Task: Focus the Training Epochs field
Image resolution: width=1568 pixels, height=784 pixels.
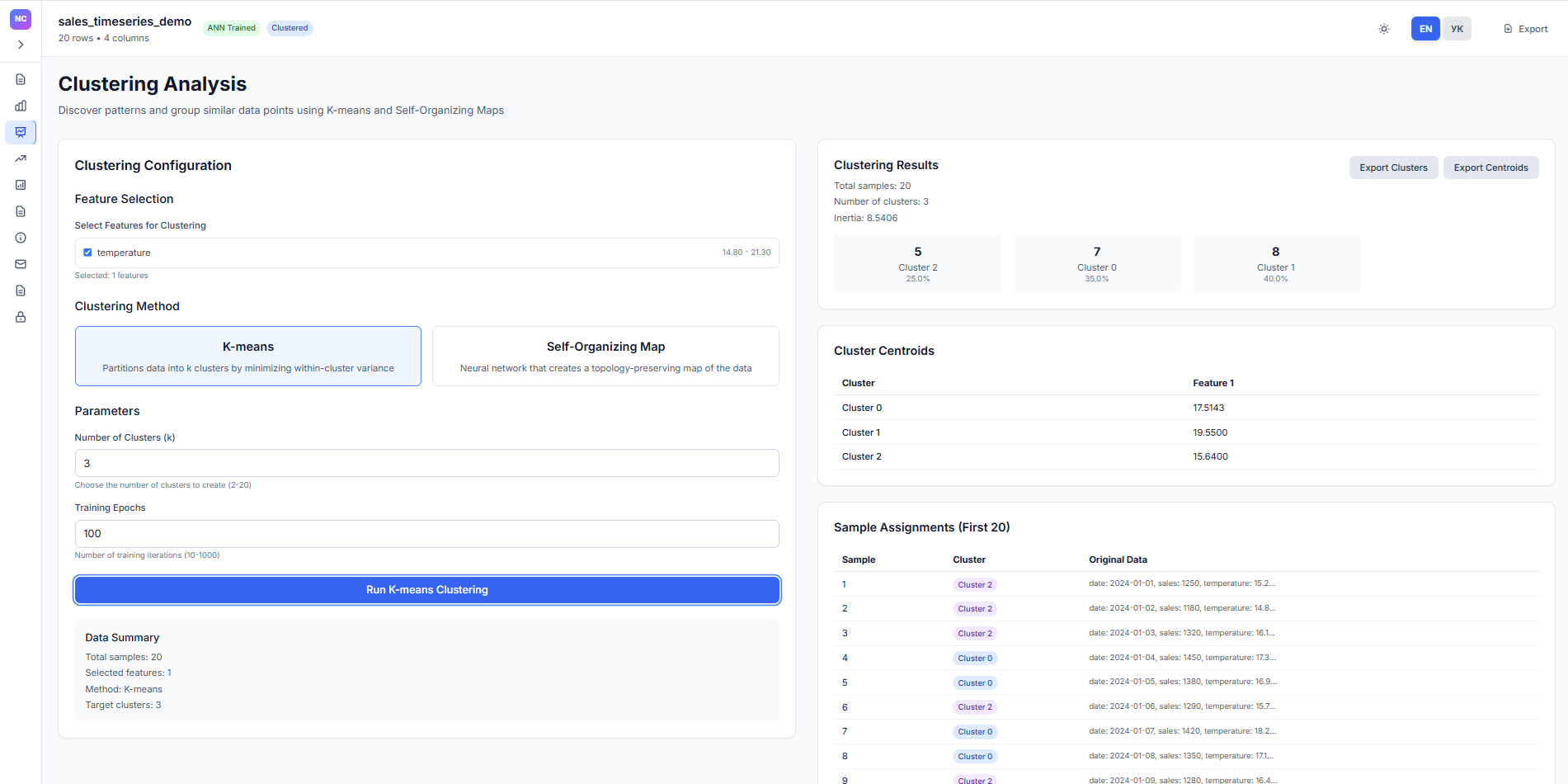Action: click(x=427, y=534)
